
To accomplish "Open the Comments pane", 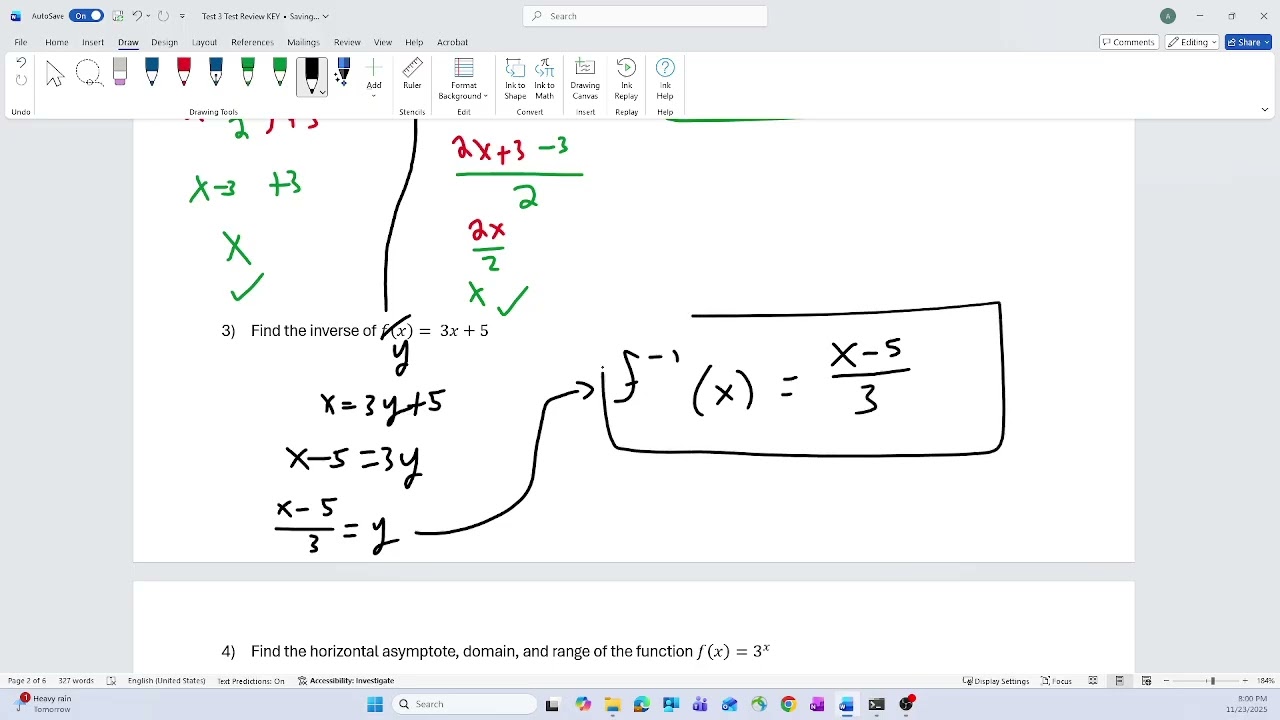I will point(1129,42).
